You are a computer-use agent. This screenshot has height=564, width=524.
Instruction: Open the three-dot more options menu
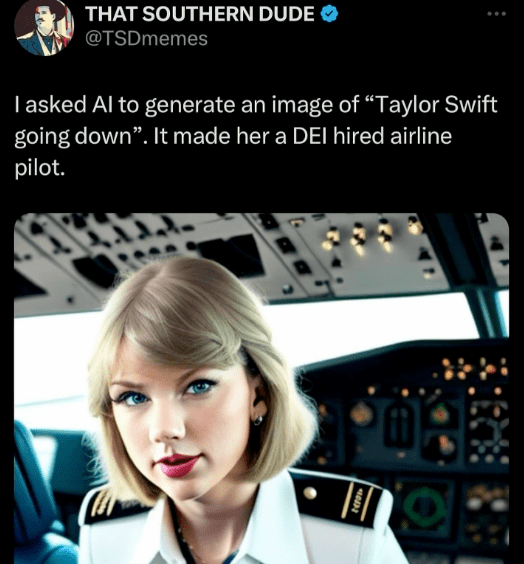click(x=496, y=14)
